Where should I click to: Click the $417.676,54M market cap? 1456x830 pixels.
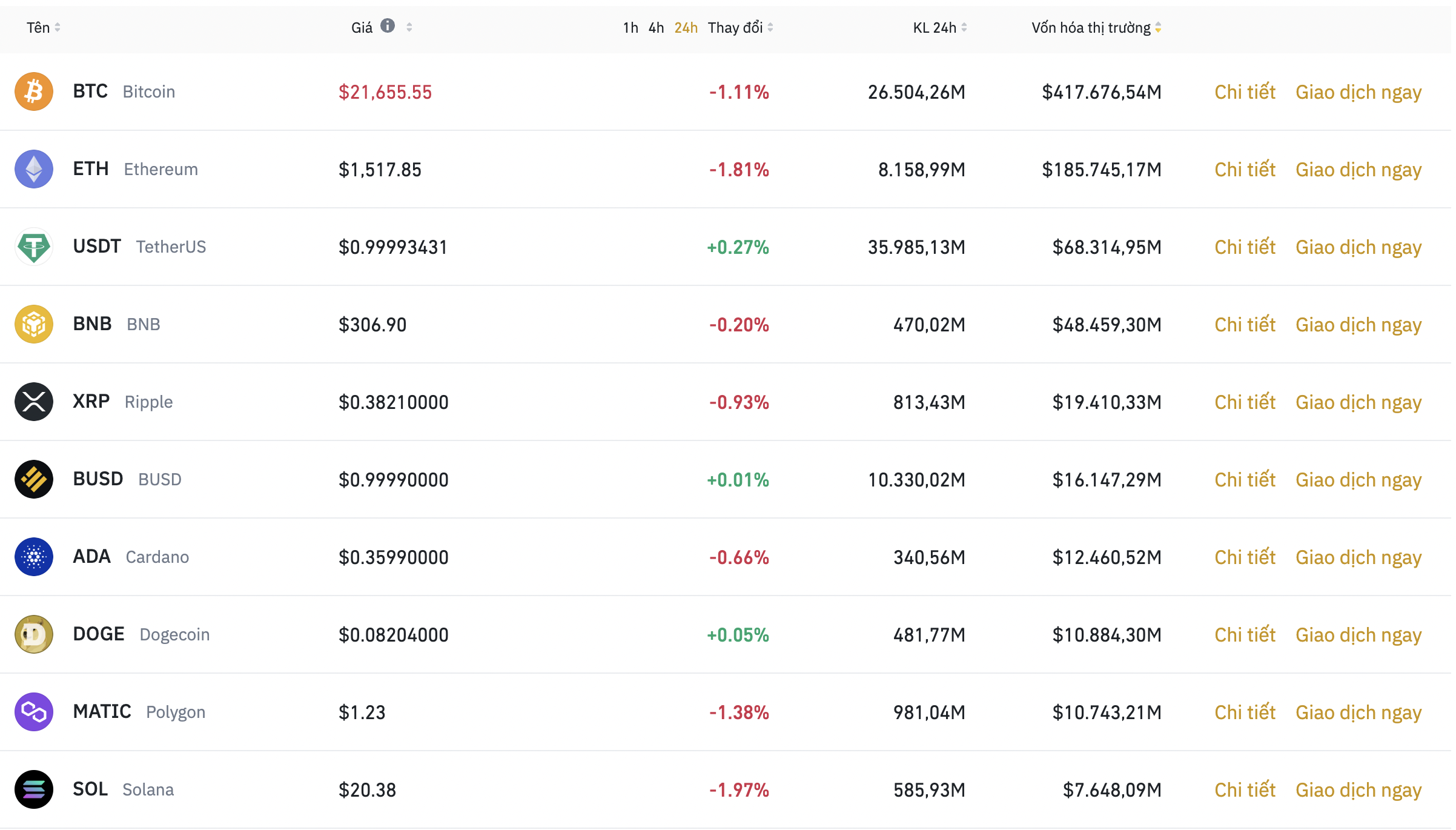[x=1102, y=92]
